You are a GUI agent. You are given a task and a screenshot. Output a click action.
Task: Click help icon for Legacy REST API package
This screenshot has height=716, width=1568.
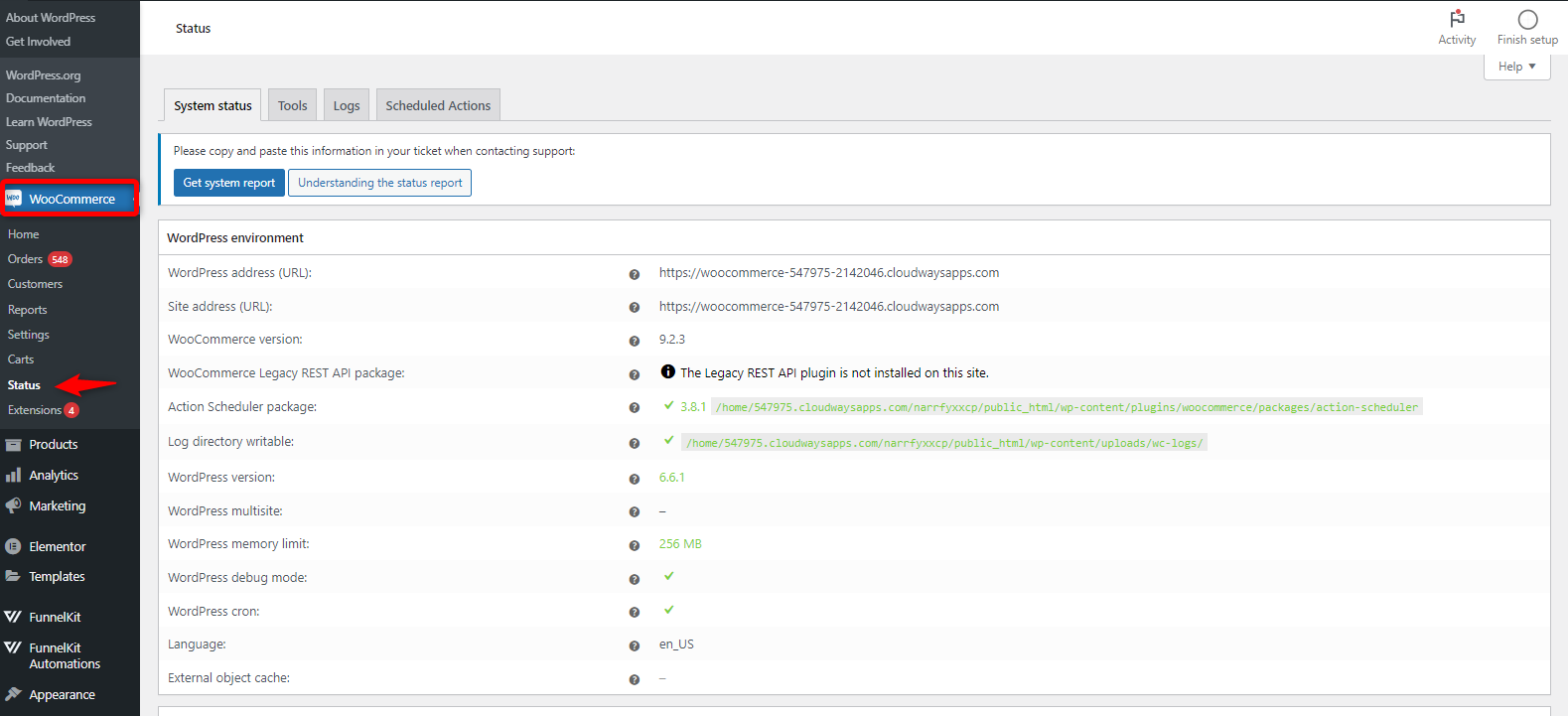635,374
